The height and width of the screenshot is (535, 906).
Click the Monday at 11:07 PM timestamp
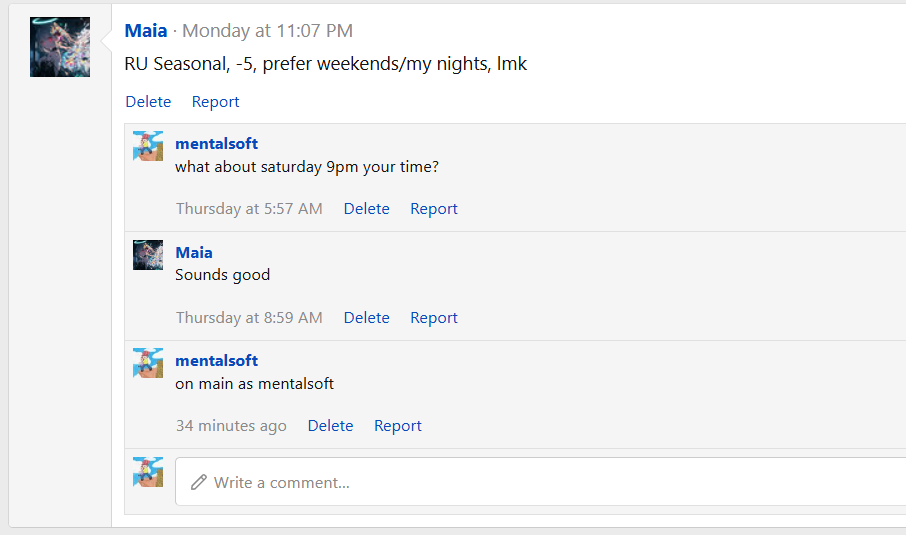[x=267, y=31]
